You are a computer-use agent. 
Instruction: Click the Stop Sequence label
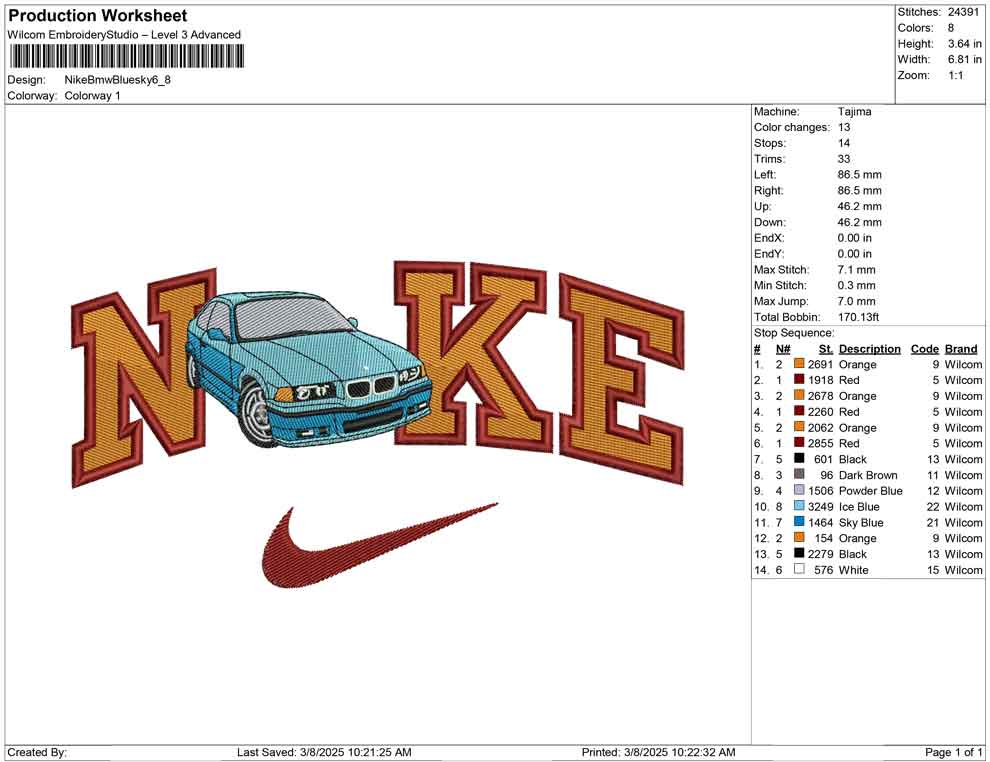pos(794,333)
